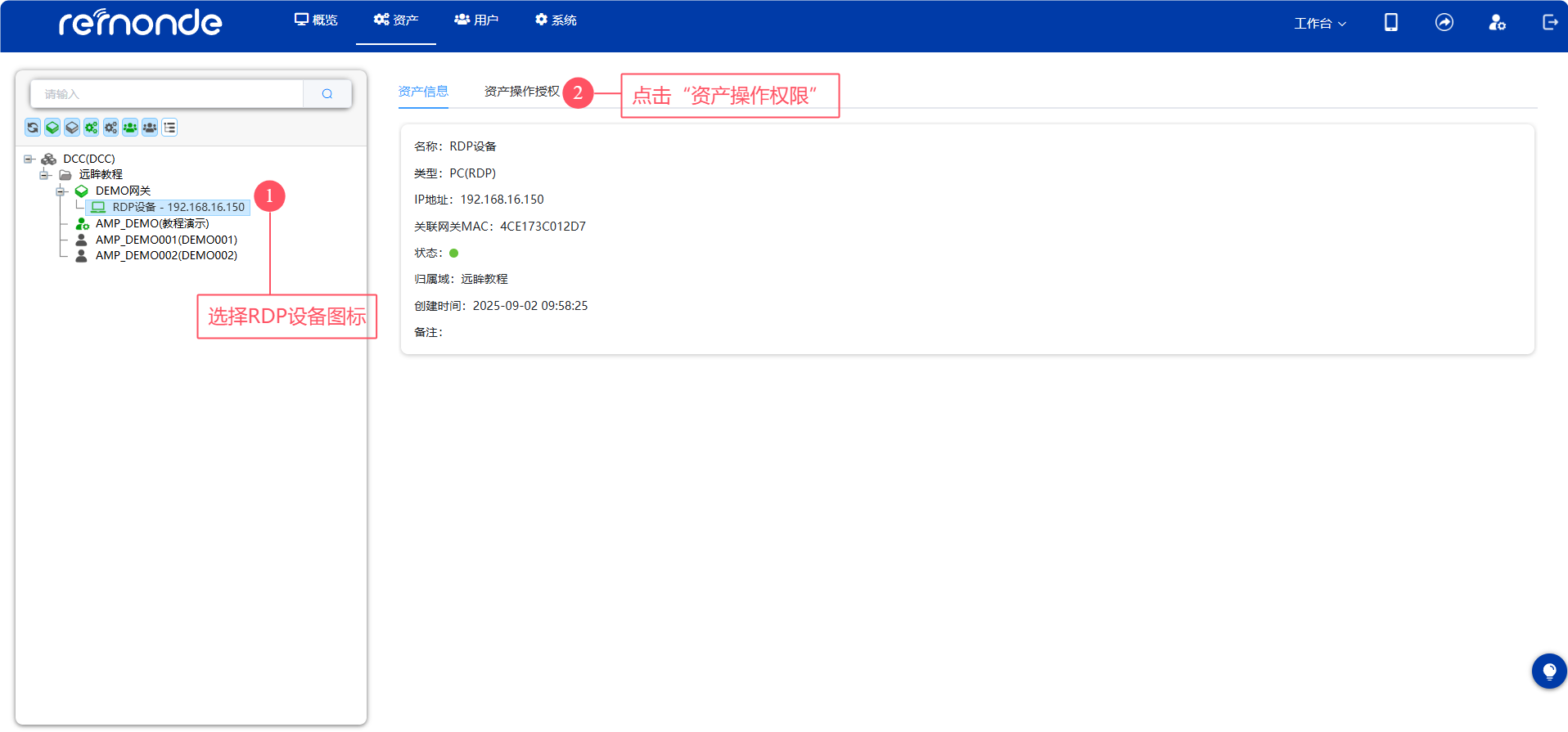Open the 用户 menu in top navigation

click(x=476, y=20)
